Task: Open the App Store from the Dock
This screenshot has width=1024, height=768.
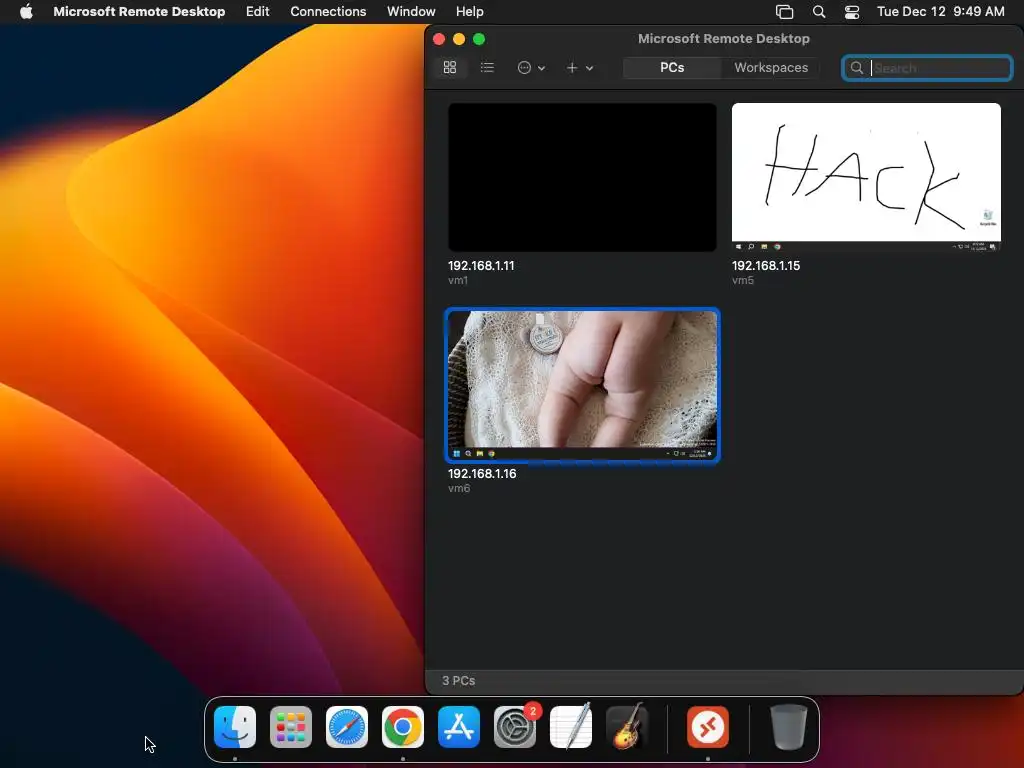Action: 459,727
